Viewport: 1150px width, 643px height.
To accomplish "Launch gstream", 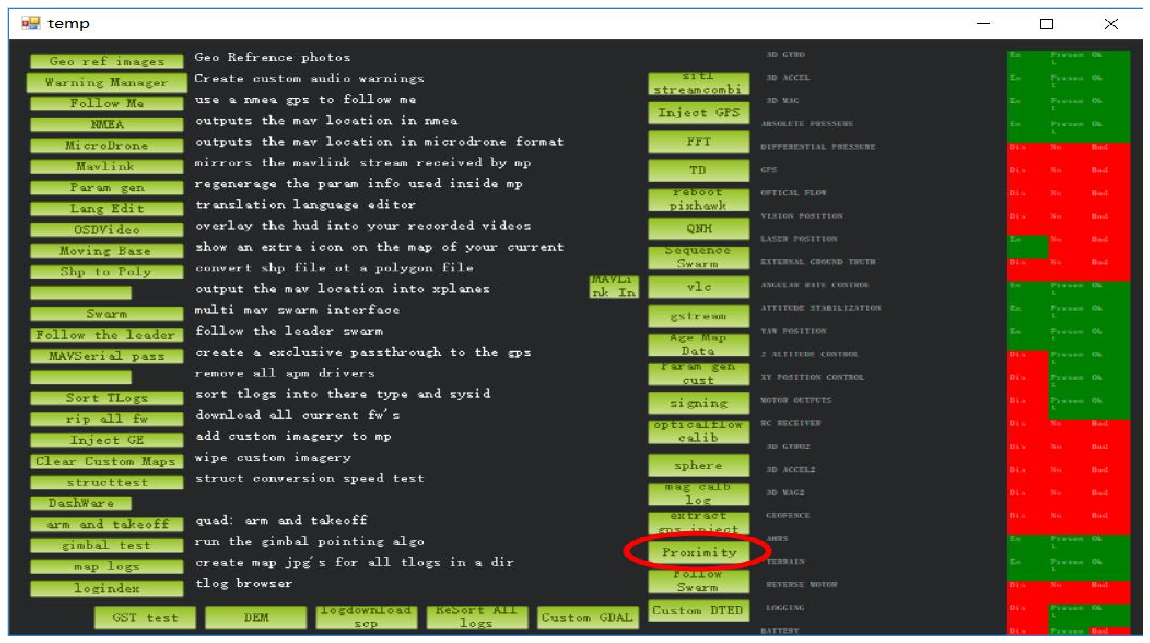I will tap(698, 315).
